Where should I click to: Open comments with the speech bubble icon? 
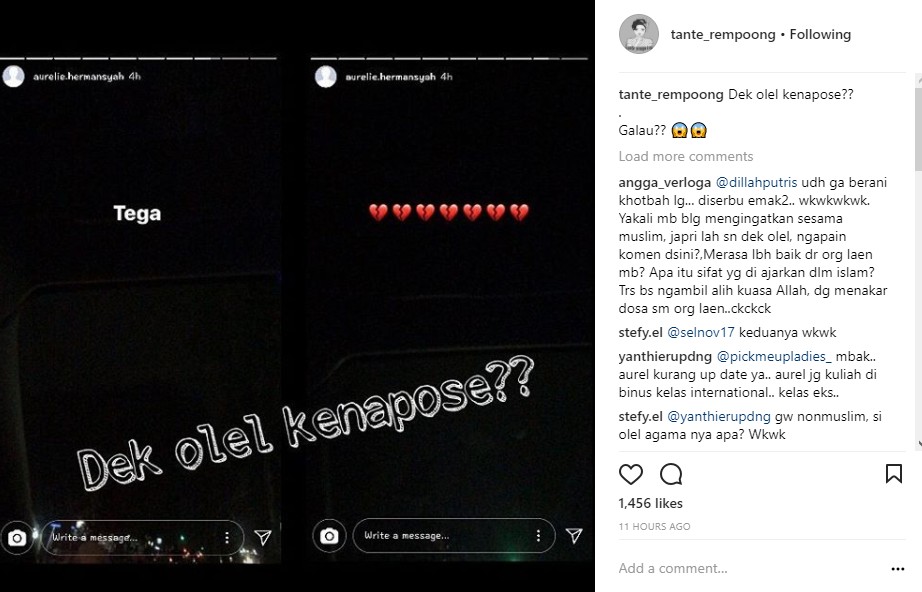tap(671, 474)
